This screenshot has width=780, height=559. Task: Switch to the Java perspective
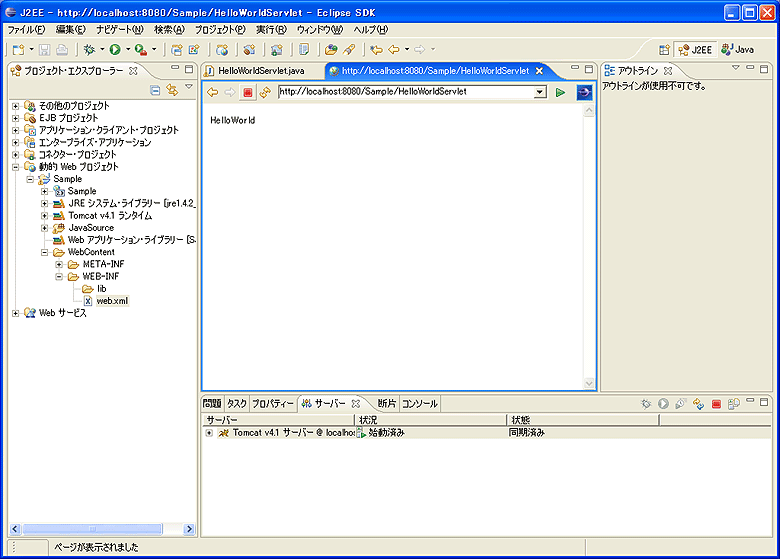click(738, 49)
